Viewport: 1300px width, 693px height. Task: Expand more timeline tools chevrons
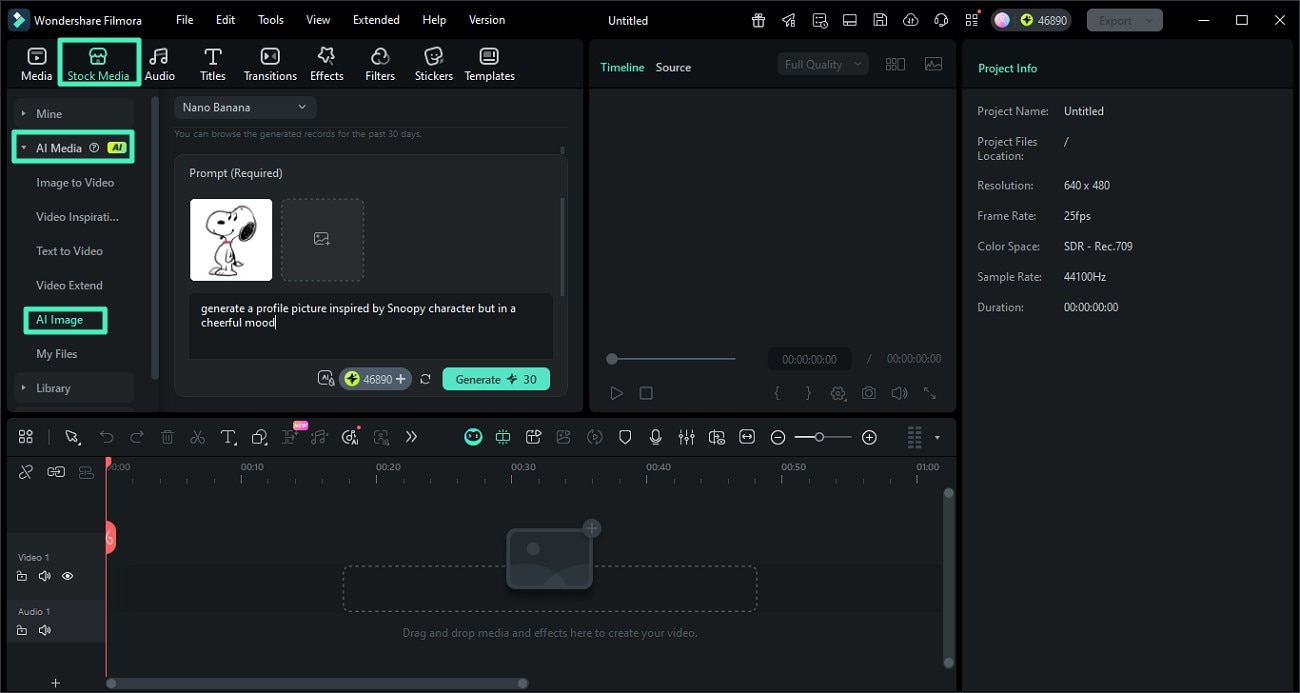pos(411,437)
